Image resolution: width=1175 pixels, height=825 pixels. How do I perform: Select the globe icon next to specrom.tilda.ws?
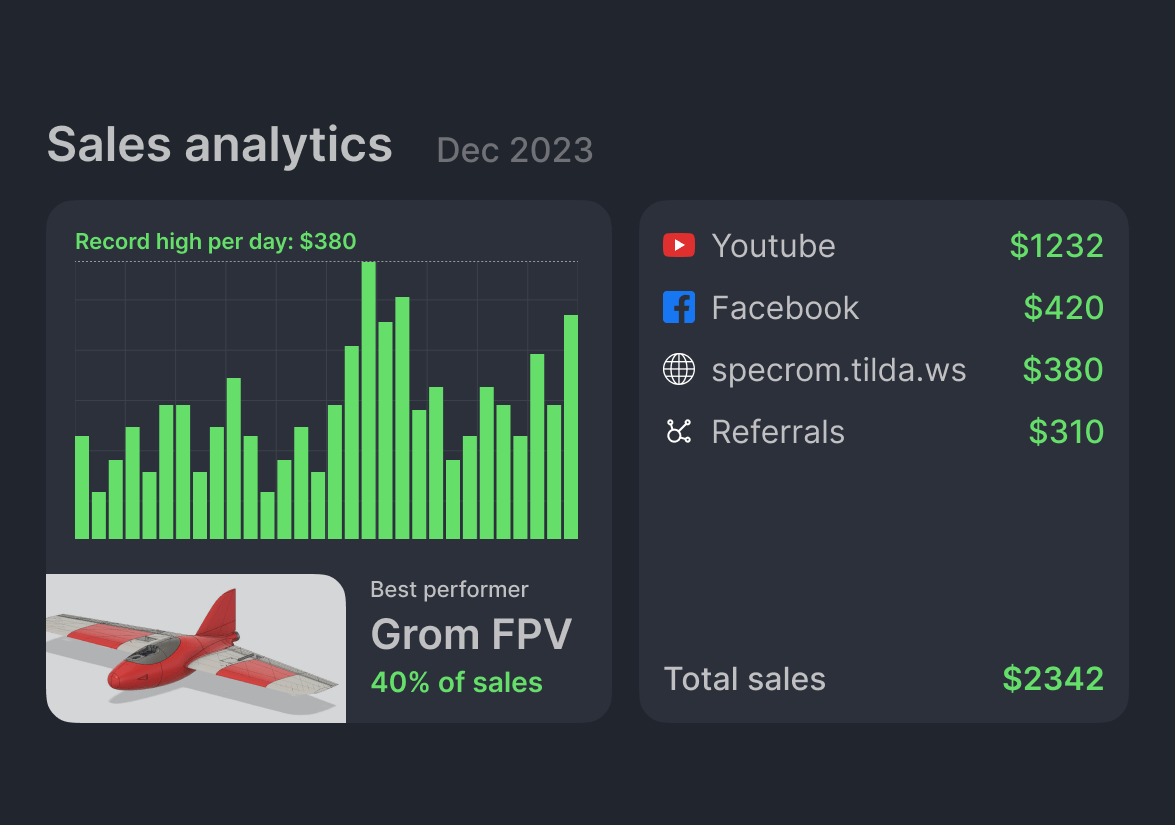(x=679, y=369)
